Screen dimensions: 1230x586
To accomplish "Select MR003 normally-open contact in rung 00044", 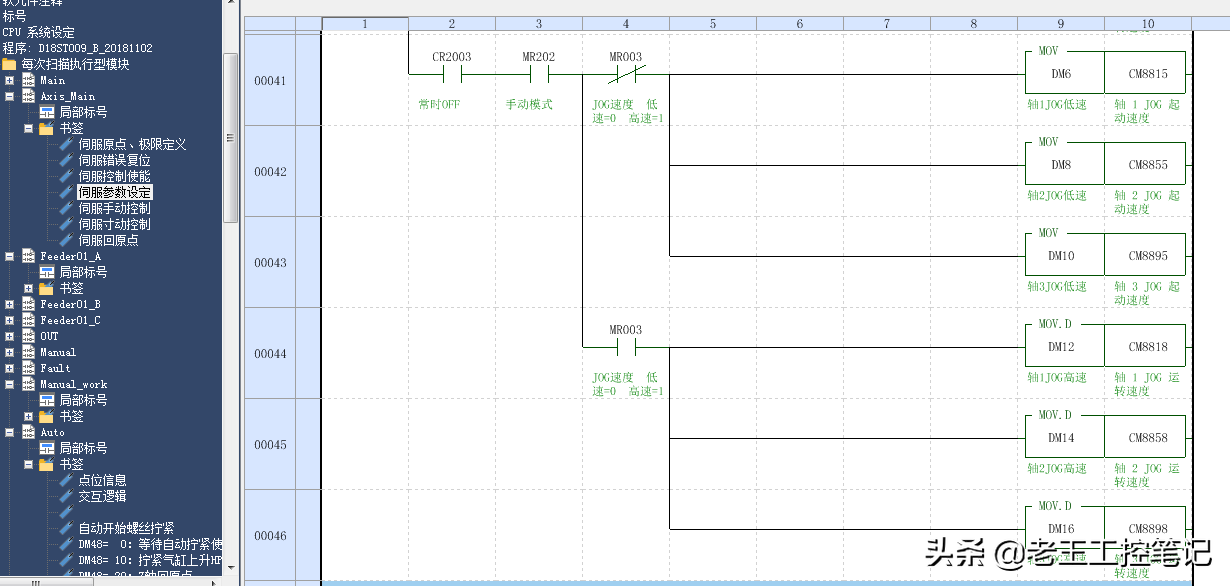I will [x=626, y=347].
